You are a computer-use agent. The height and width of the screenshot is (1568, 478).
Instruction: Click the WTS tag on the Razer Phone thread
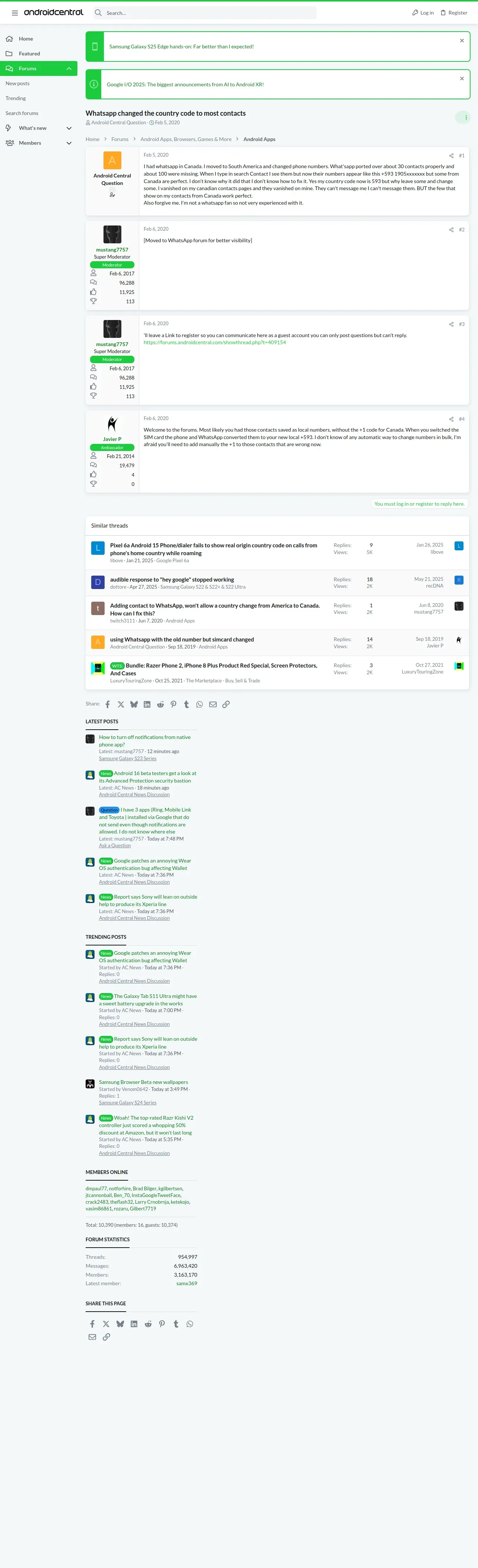pos(117,666)
